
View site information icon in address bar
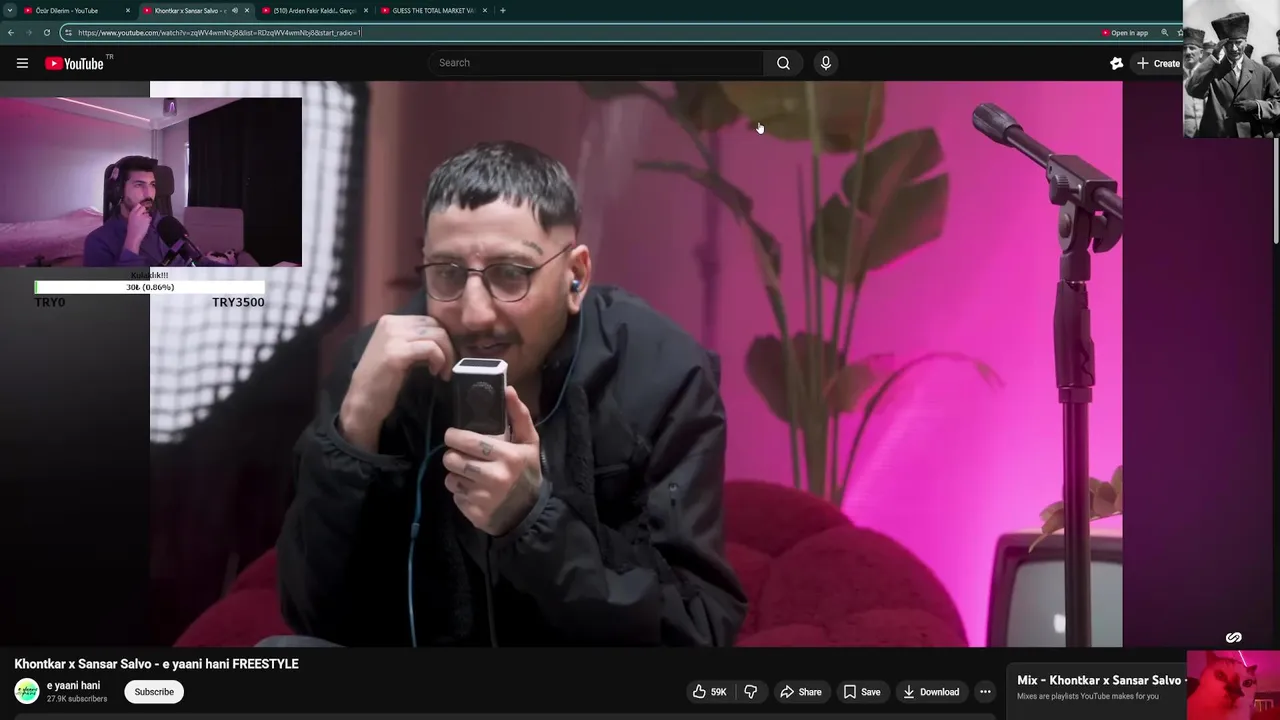pos(68,33)
